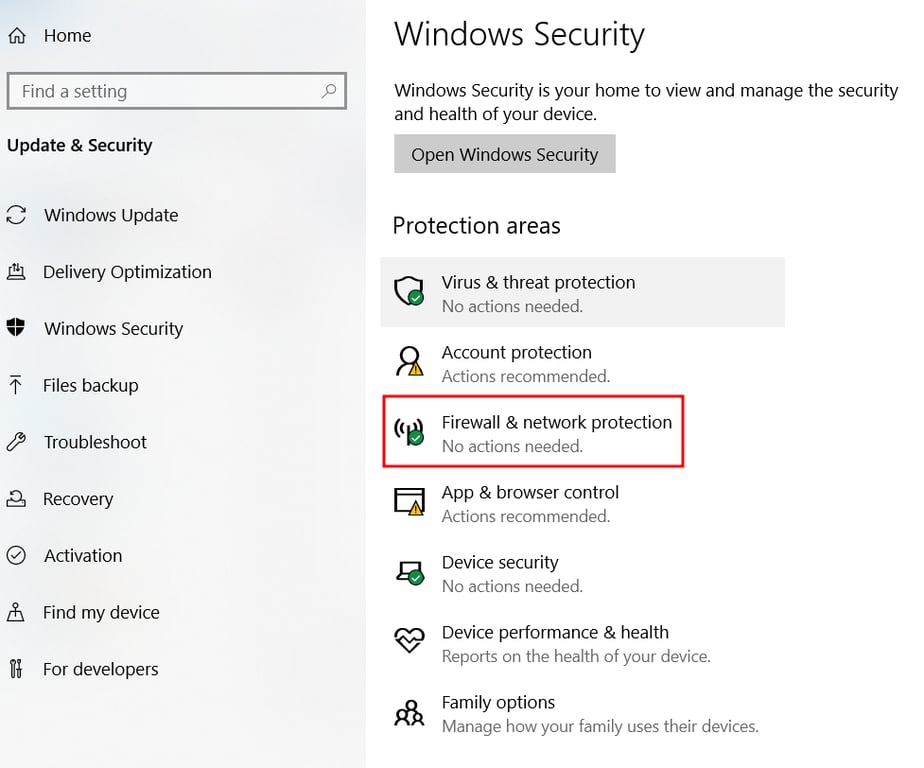Click the Recovery icon in the sidebar
This screenshot has height=768, width=924.
tap(16, 499)
